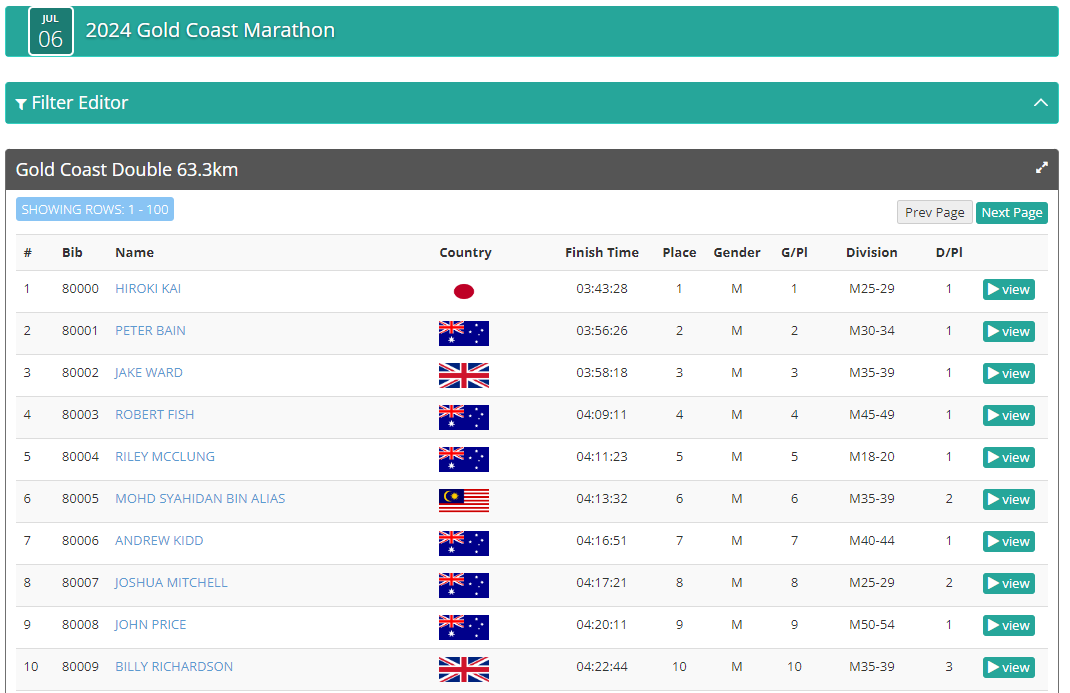
Task: Click Australian flag in Andrew Kidd row
Action: click(464, 544)
